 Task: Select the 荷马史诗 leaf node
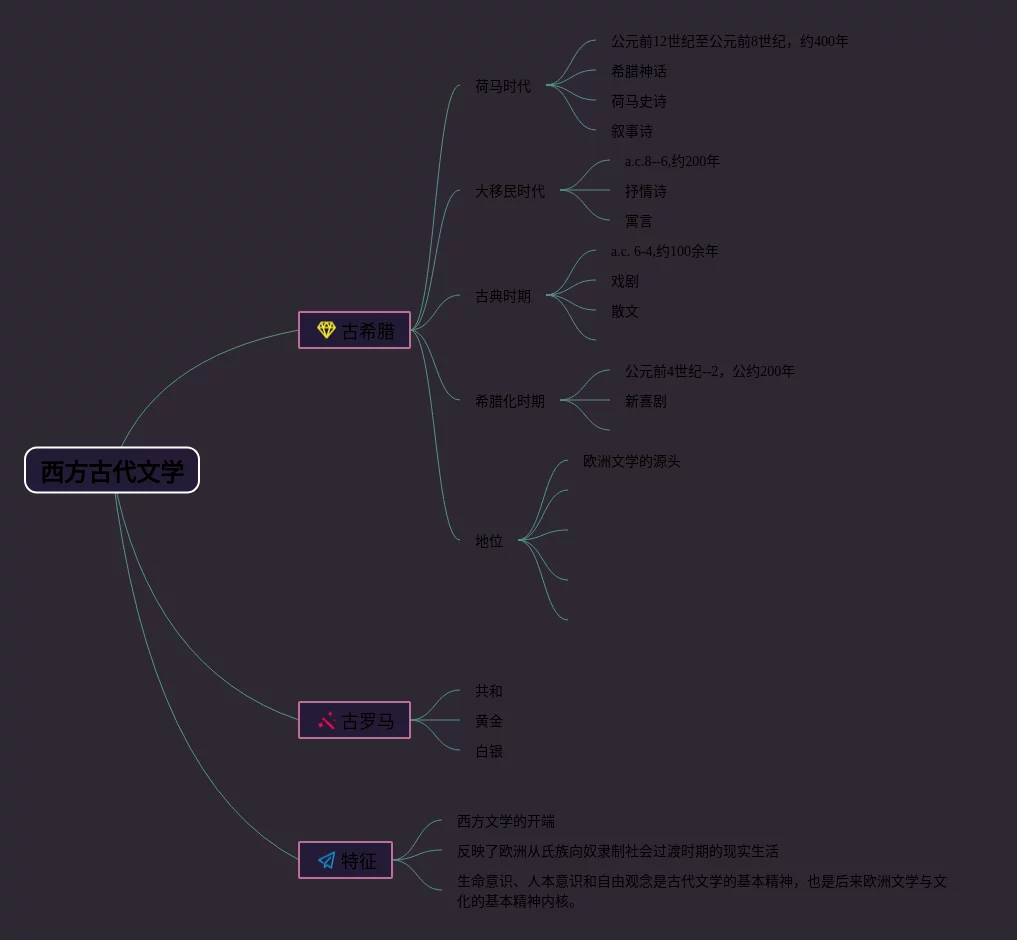(639, 101)
